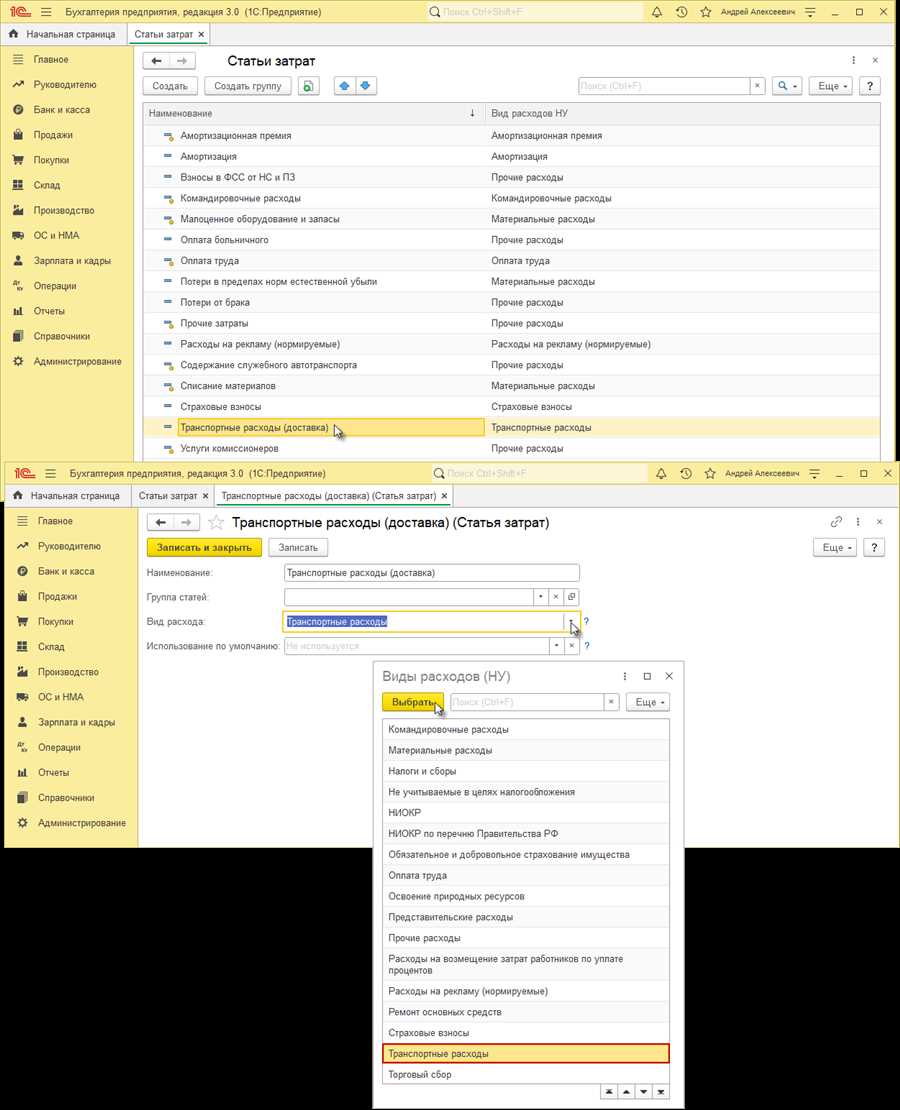
Task: Focus search field in Виды расходов popup
Action: [x=527, y=702]
